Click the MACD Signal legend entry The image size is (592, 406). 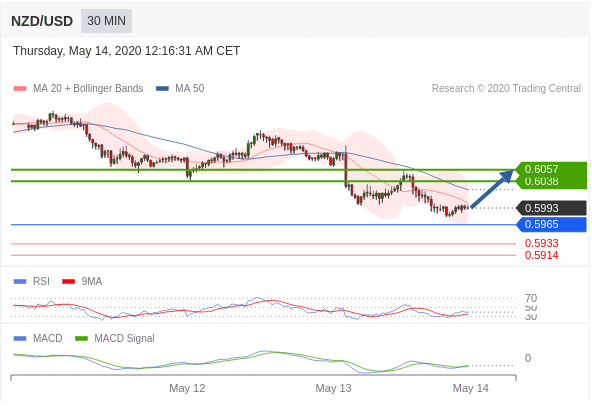pos(115,338)
